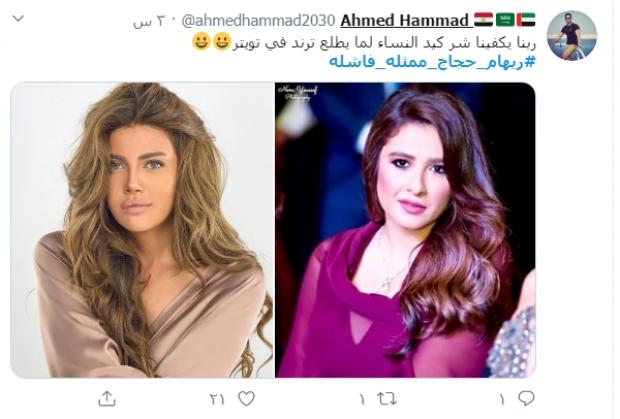The width and height of the screenshot is (620, 419).
Task: Open the share icon below the tweet
Action: click(107, 398)
